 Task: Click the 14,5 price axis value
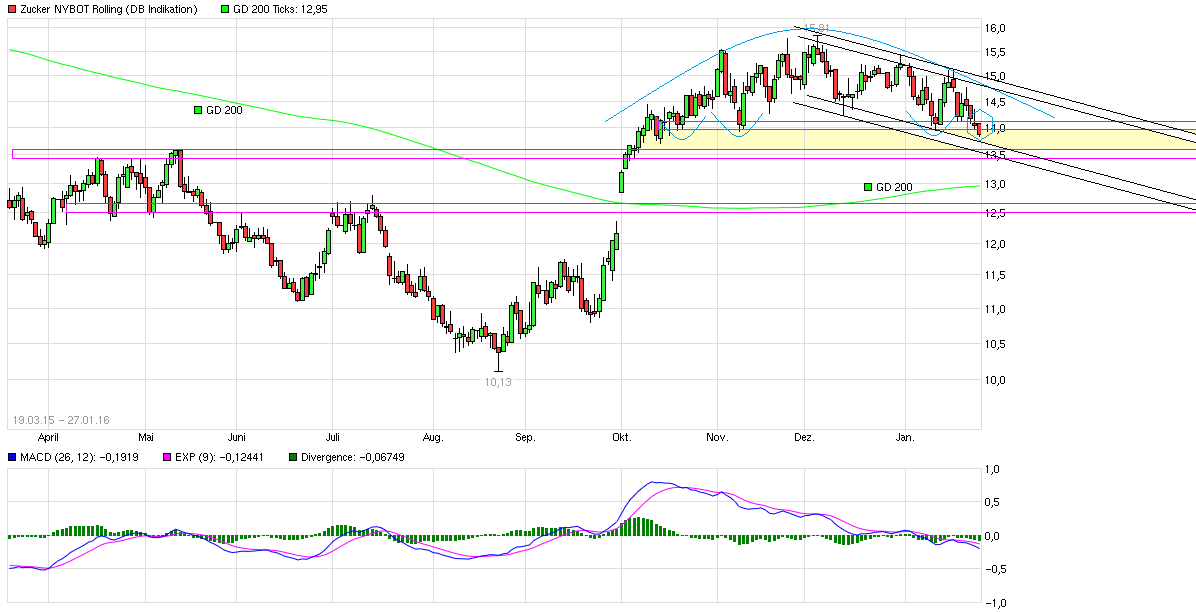(996, 101)
